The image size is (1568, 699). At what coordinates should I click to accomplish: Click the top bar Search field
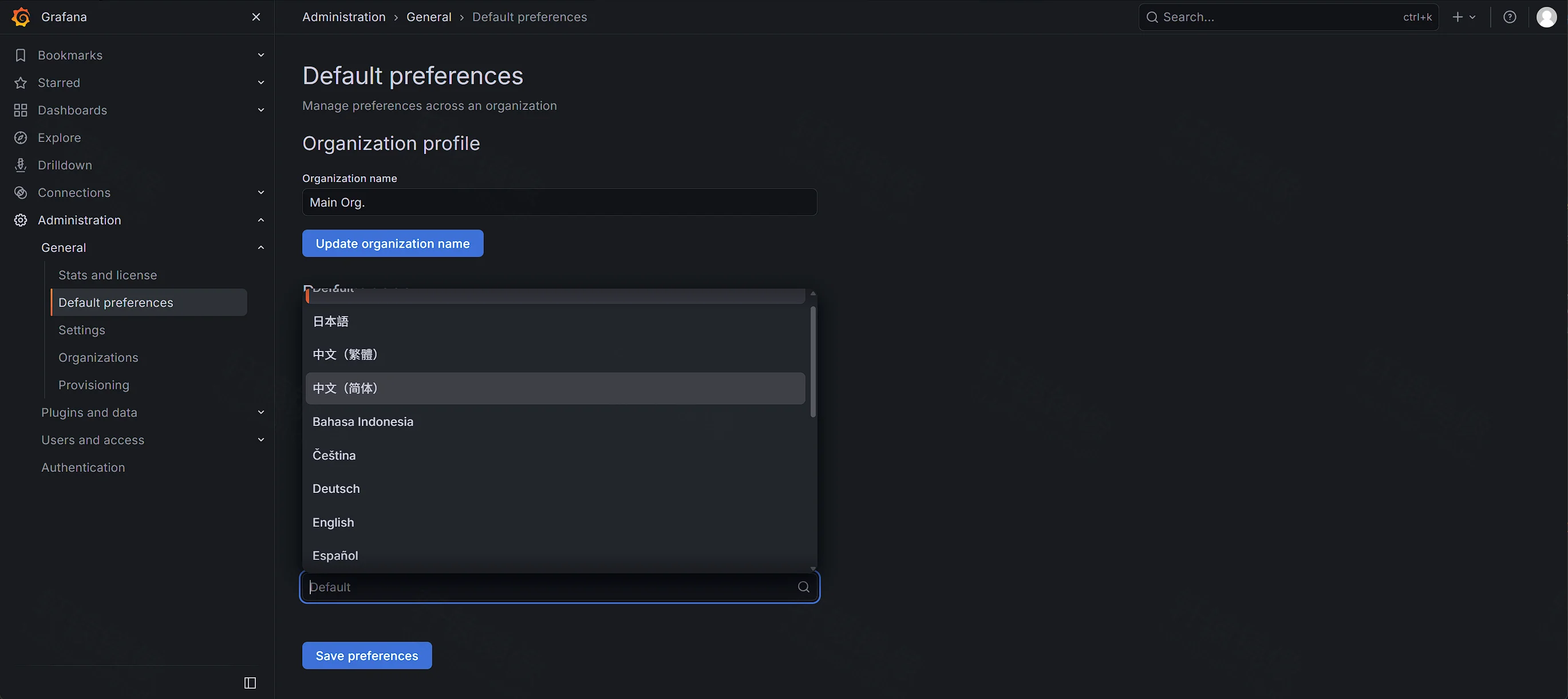(x=1288, y=17)
